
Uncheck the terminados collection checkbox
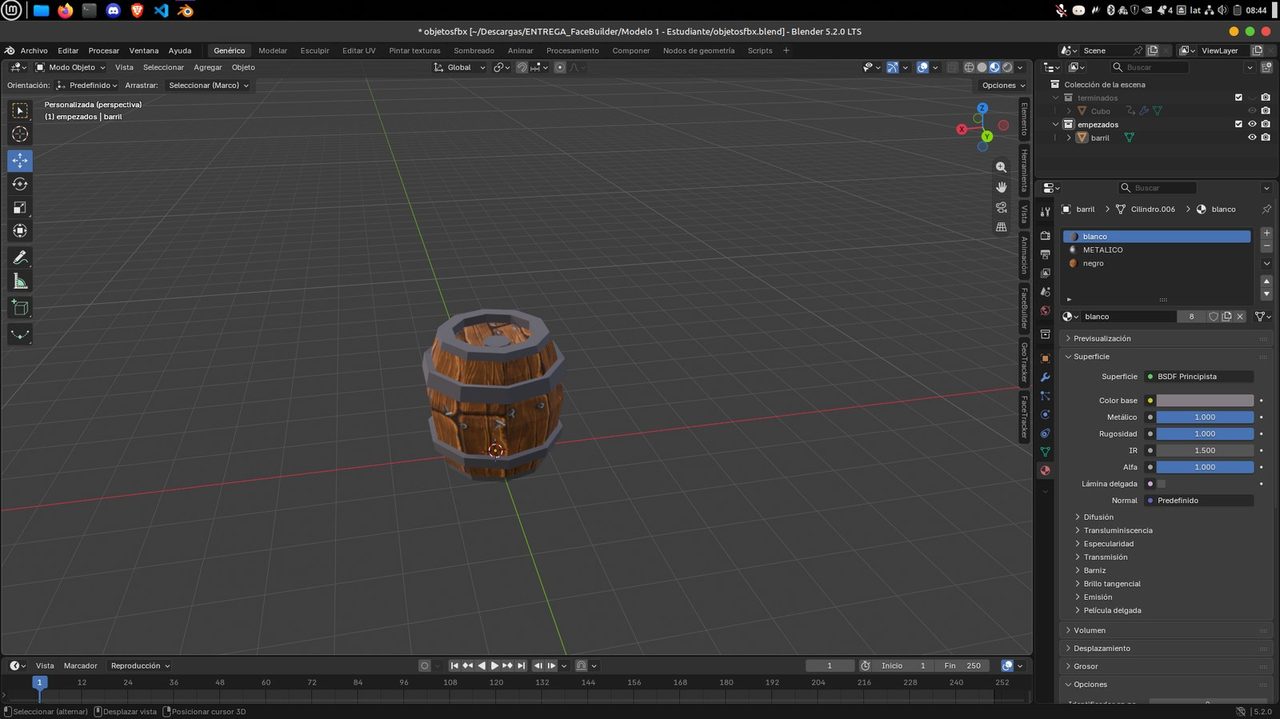point(1239,97)
